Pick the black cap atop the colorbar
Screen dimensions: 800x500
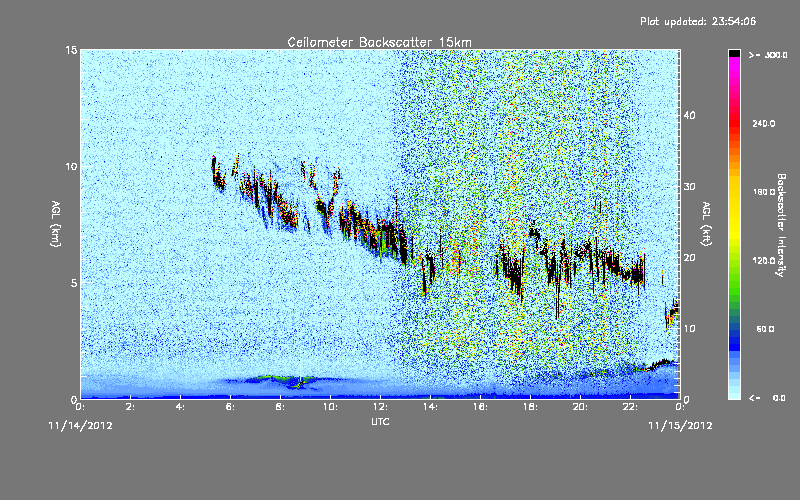tap(734, 53)
